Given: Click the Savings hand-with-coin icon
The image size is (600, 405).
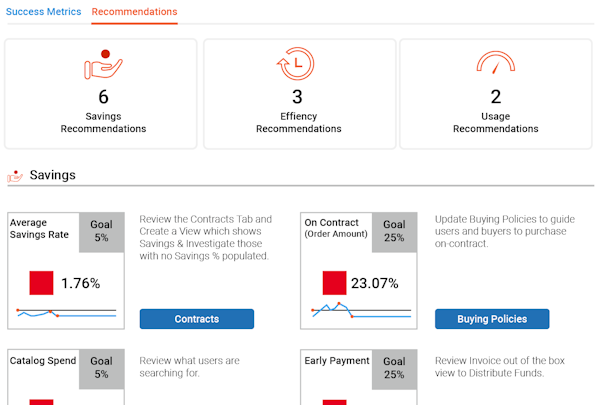Looking at the screenshot, I should (103, 65).
